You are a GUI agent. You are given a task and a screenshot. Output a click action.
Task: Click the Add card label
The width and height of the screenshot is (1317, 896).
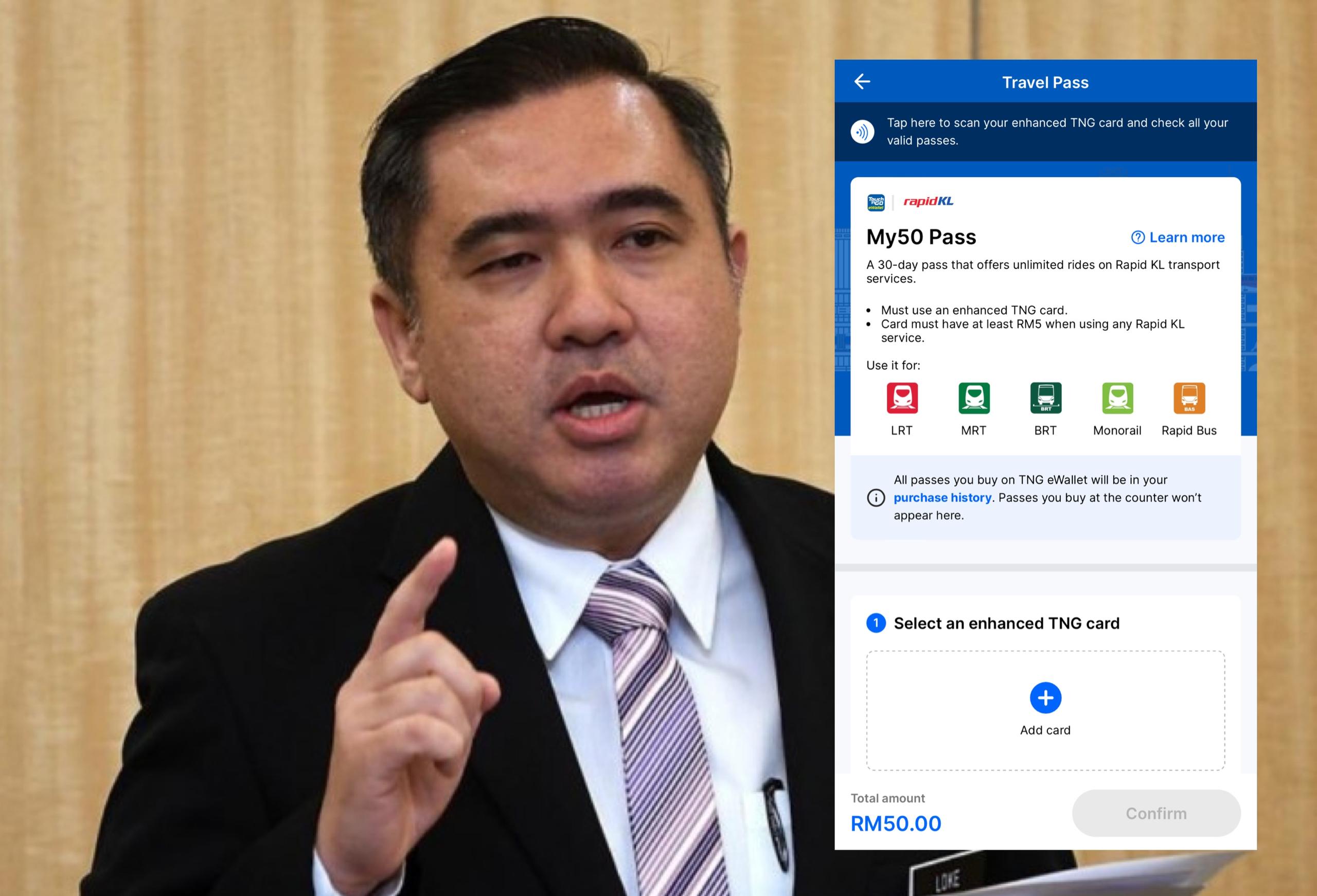(x=1045, y=730)
